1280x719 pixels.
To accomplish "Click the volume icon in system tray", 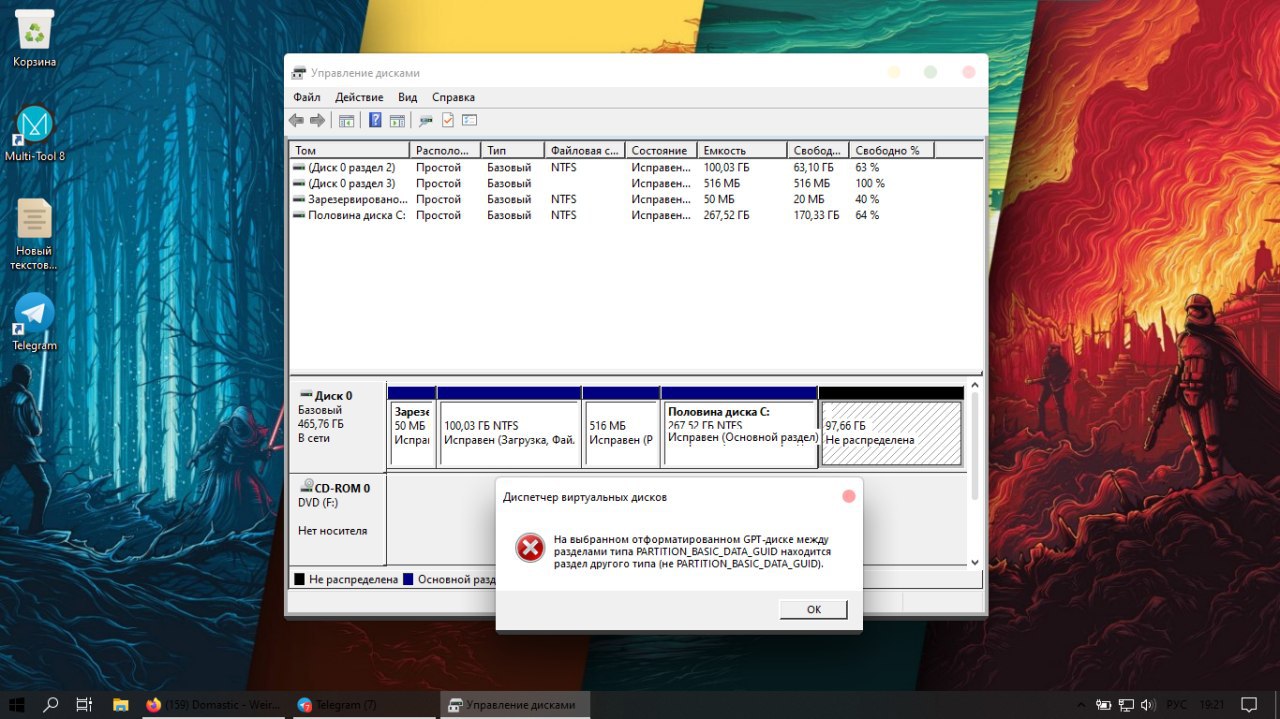I will tap(1148, 705).
